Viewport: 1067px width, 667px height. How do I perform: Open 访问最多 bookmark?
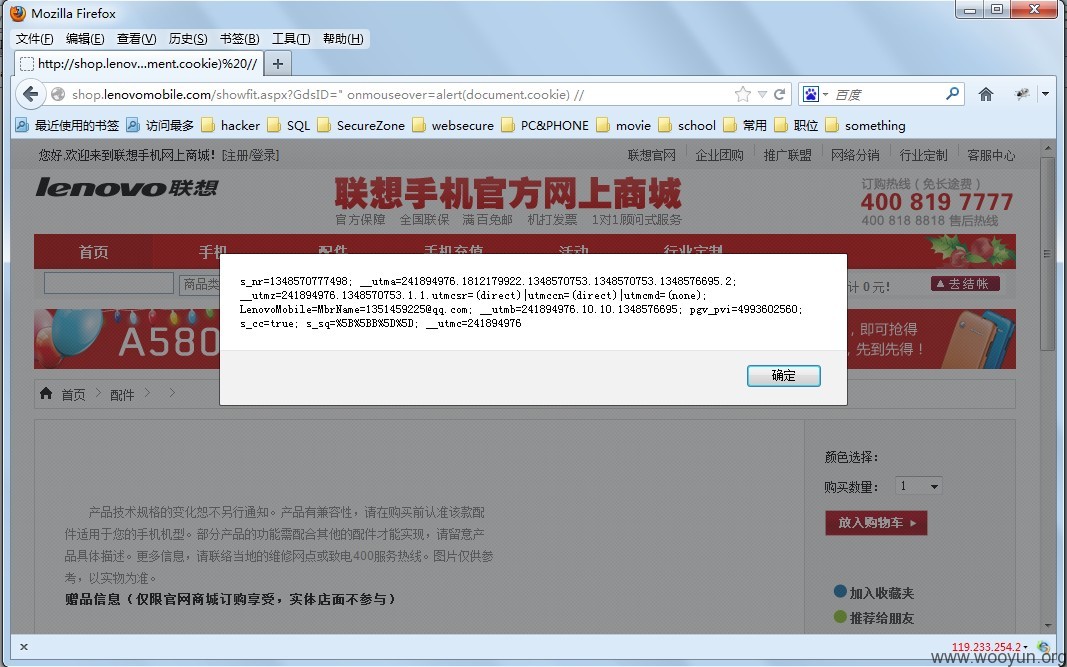click(x=160, y=125)
